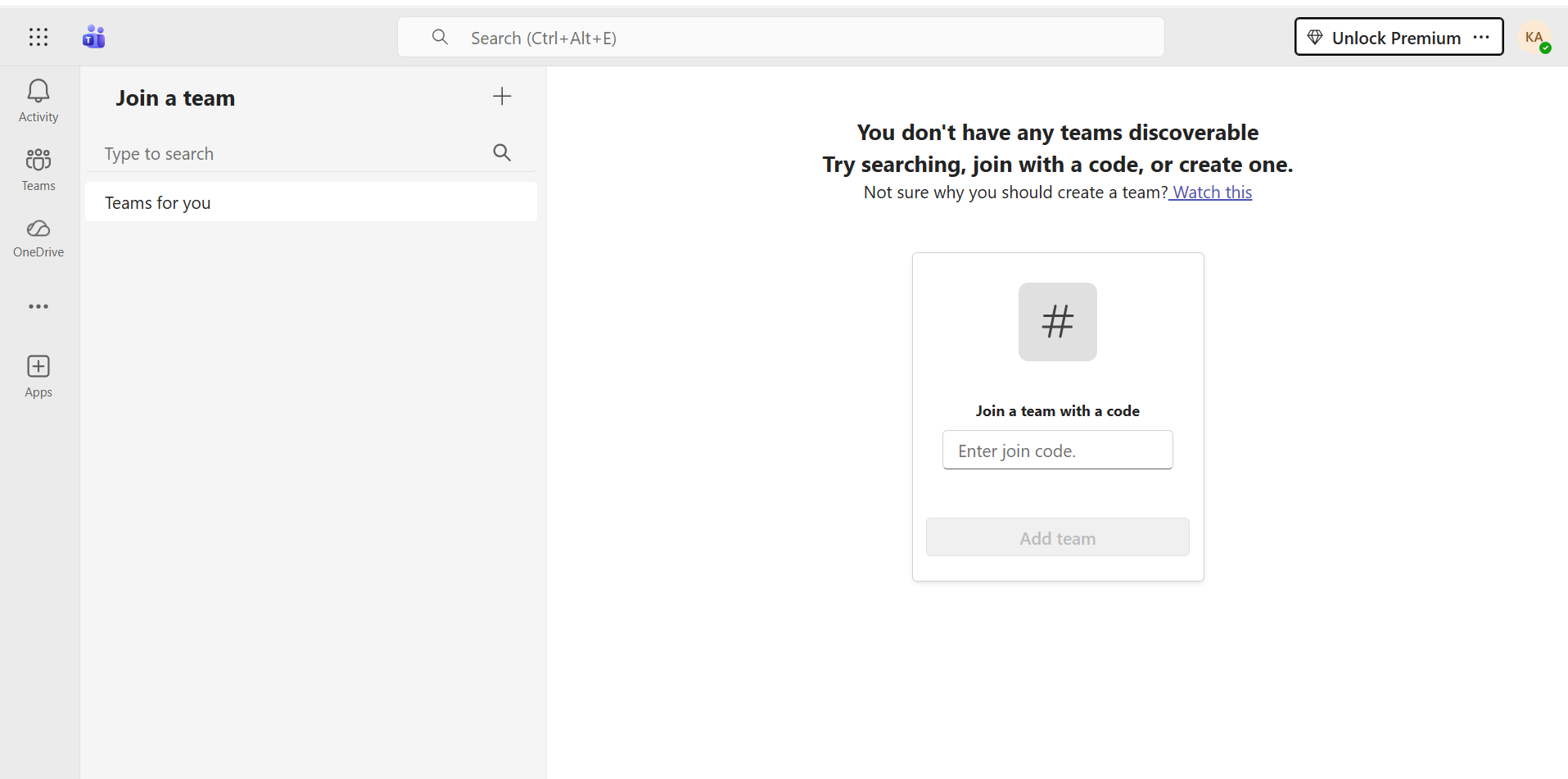Open the KA profile avatar
This screenshot has height=779, width=1568.
pos(1534,37)
